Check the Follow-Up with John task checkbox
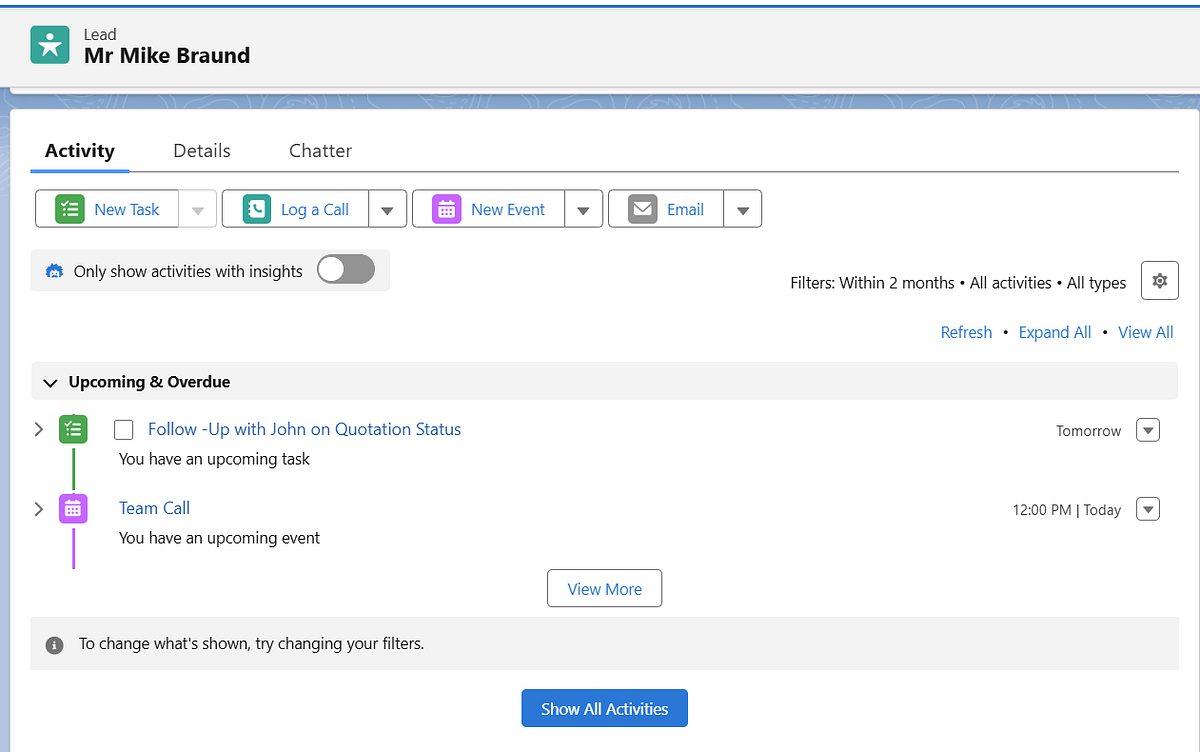1200x752 pixels. coord(124,430)
